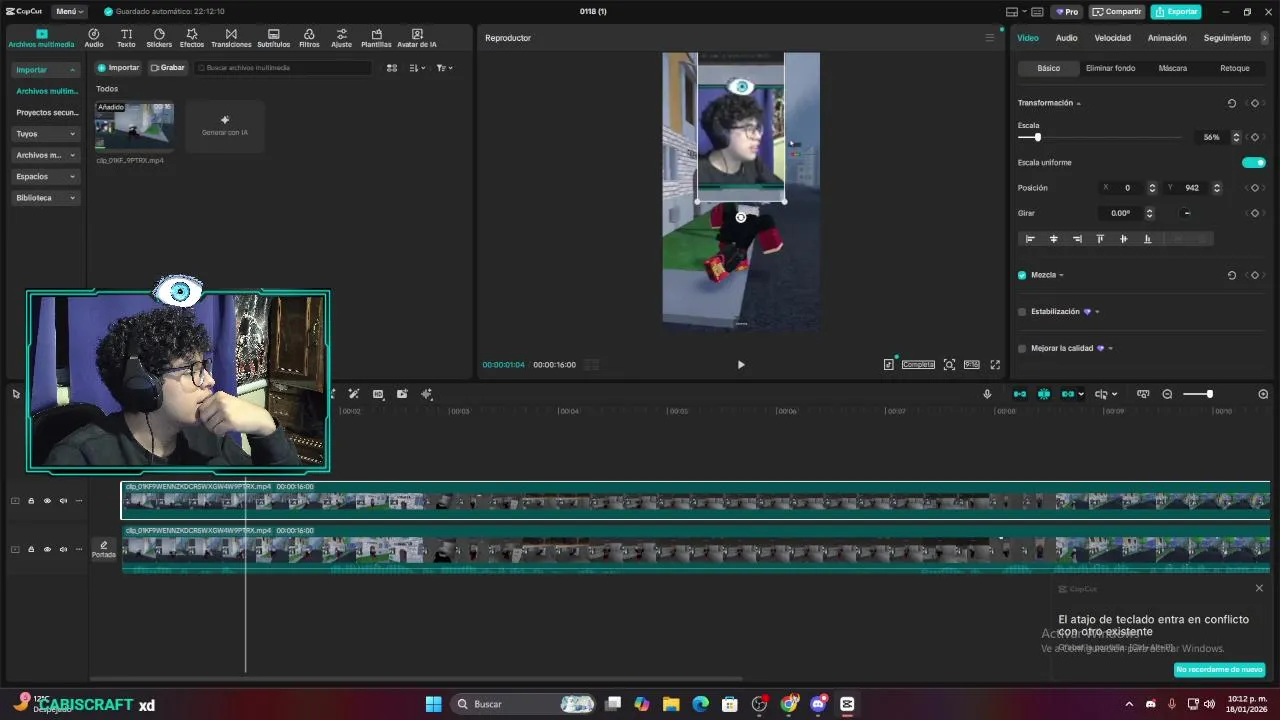Uncheck the Mezcla checkbox
This screenshot has height=720, width=1280.
(1022, 275)
